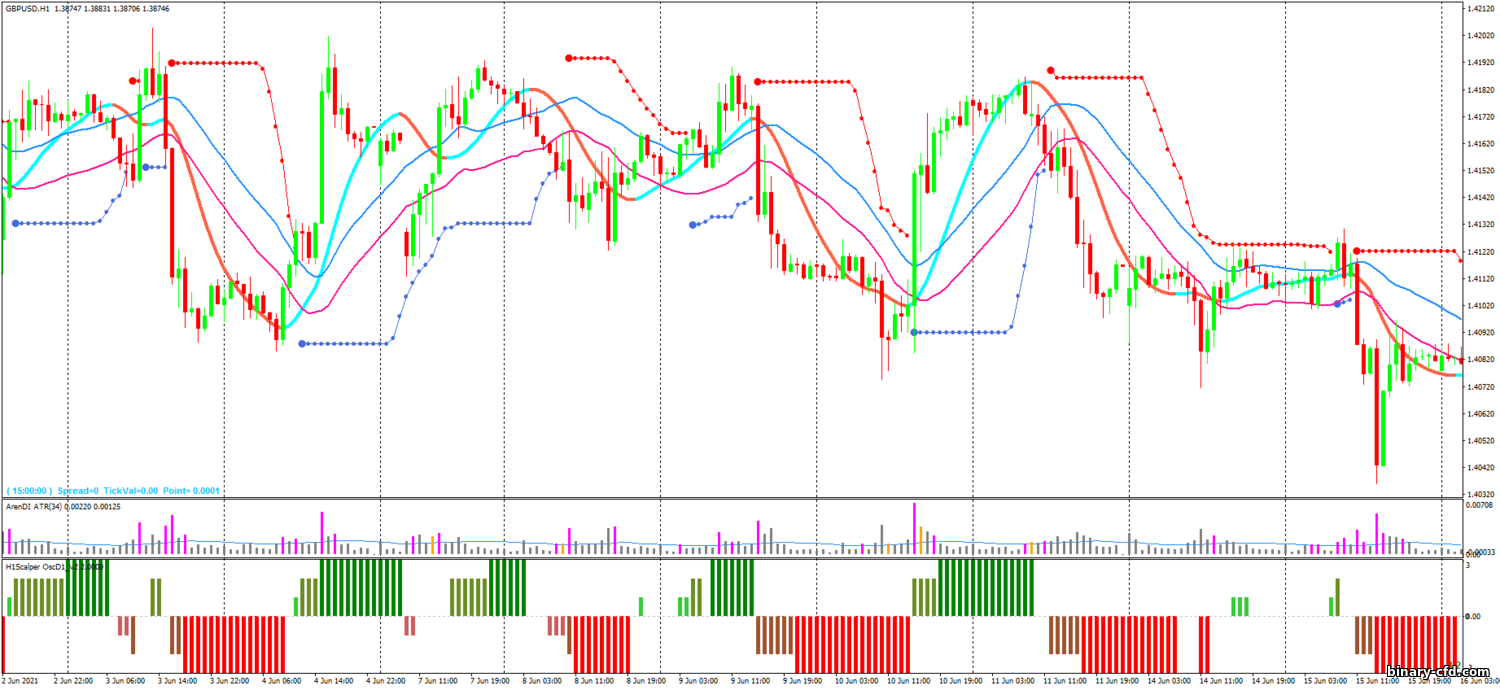Select the 4 Jun 22:00 time label
The height and width of the screenshot is (690, 1500).
tap(386, 681)
